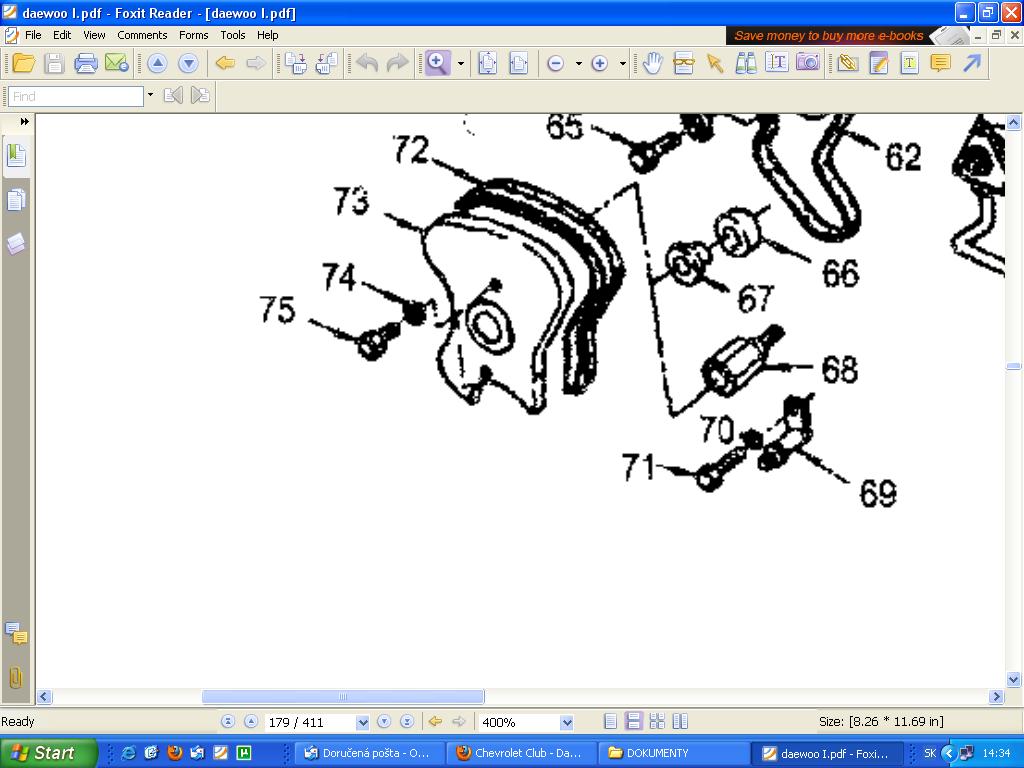Find next occurrence button
This screenshot has height=768, width=1024.
[200, 96]
